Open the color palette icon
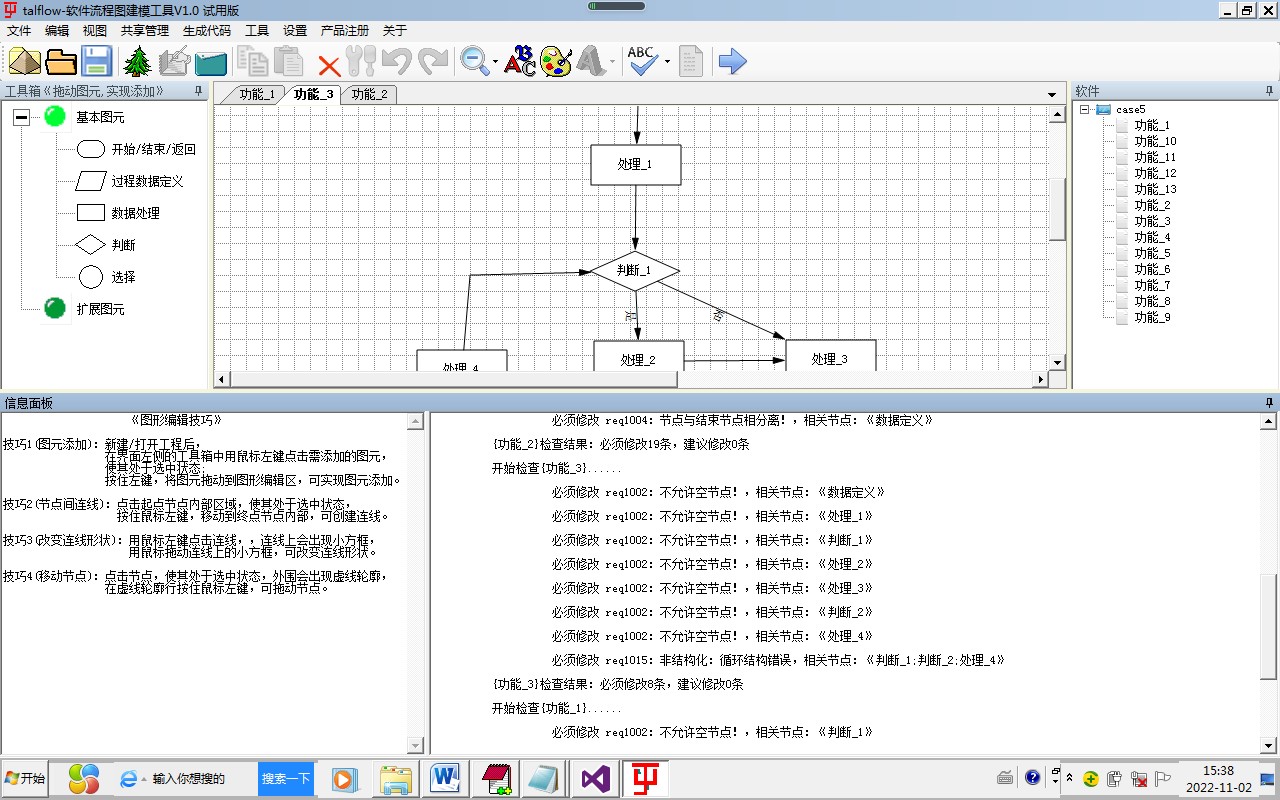The height and width of the screenshot is (800, 1280). (556, 62)
